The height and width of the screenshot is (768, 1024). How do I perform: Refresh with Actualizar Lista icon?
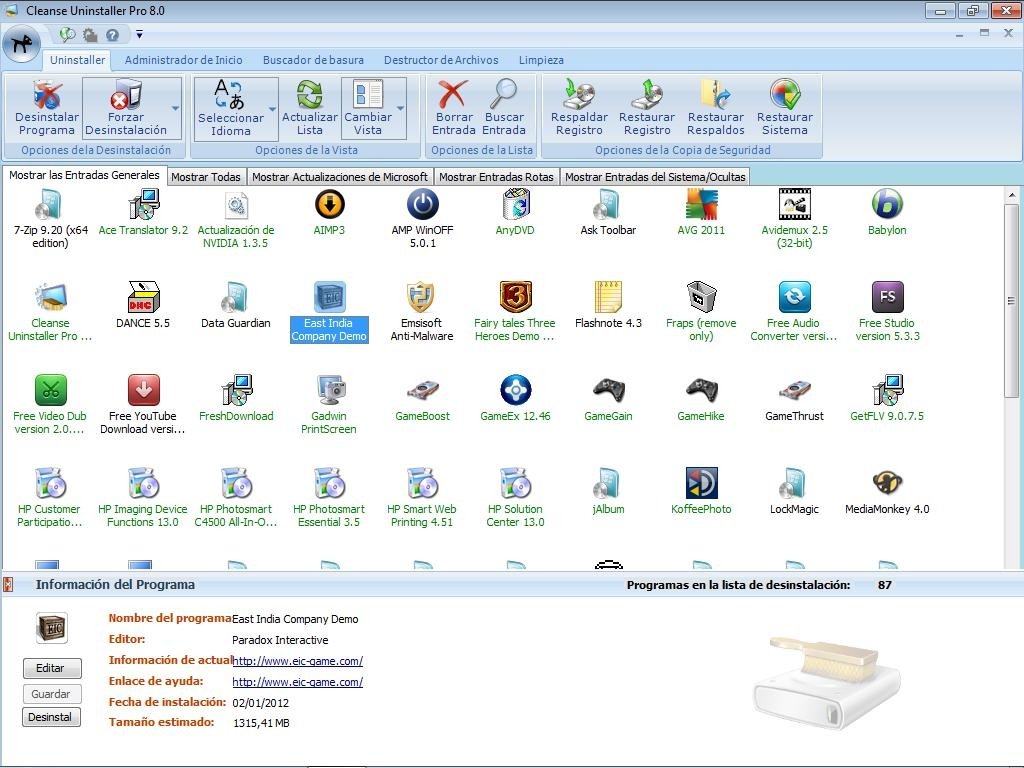click(310, 95)
